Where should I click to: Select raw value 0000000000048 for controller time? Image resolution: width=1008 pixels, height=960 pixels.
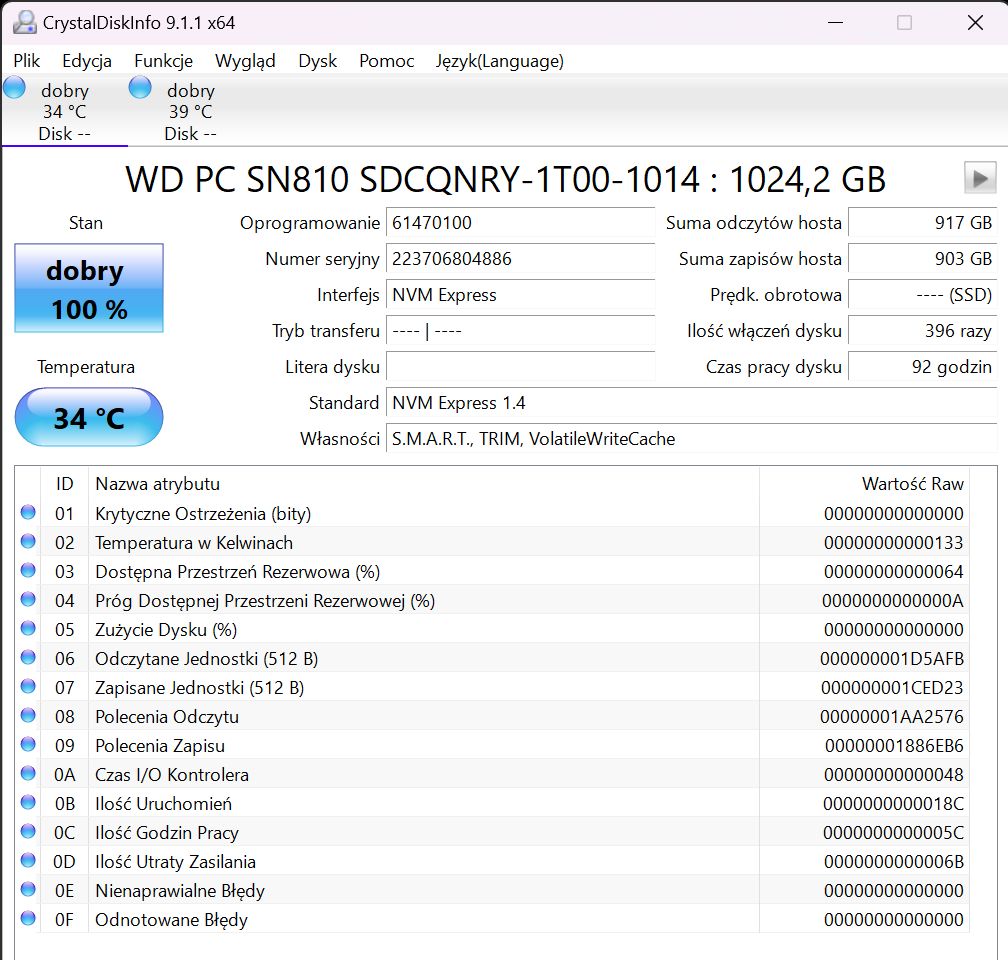click(894, 775)
